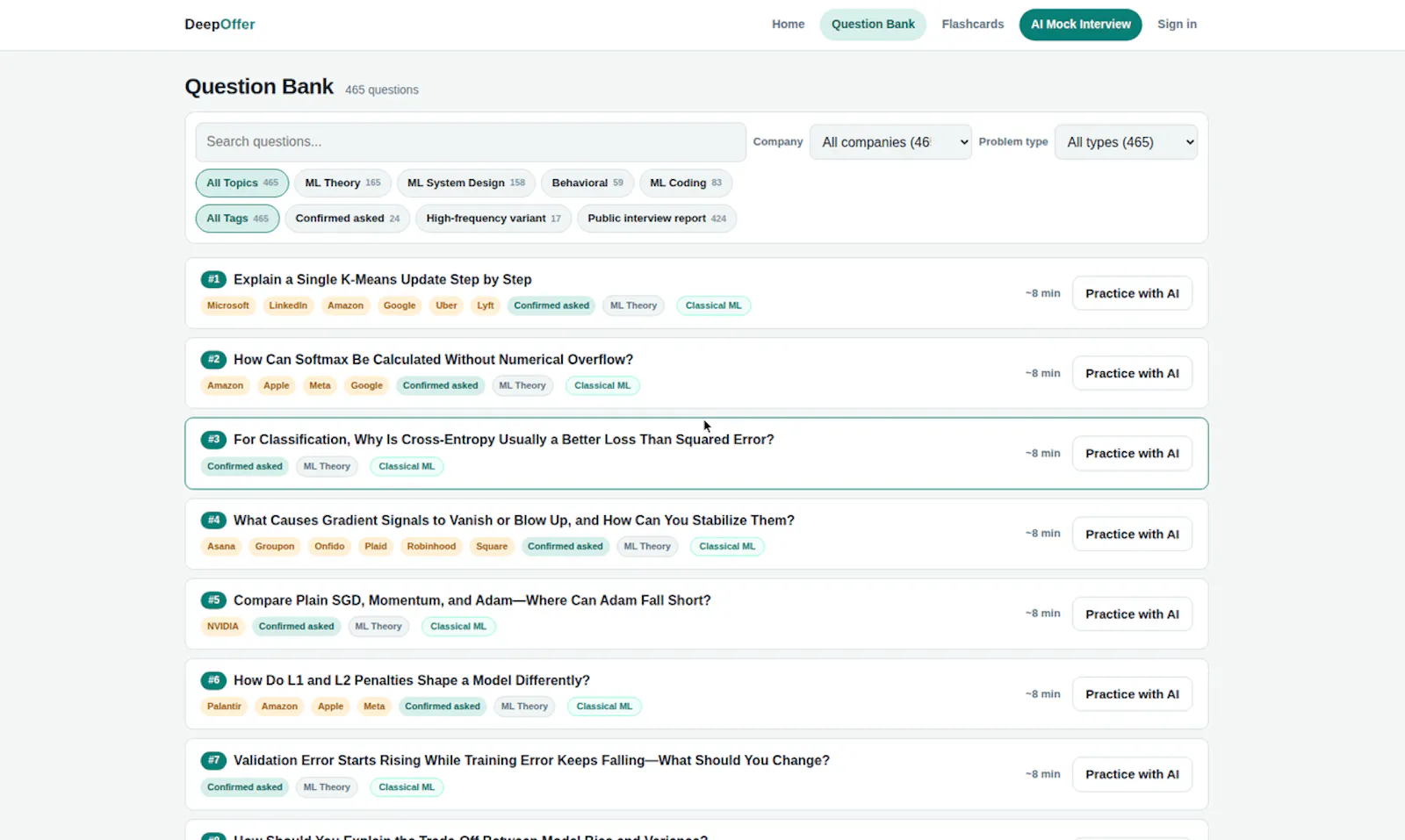This screenshot has height=840, width=1405.
Task: Open the All companies dropdown
Action: click(x=890, y=142)
